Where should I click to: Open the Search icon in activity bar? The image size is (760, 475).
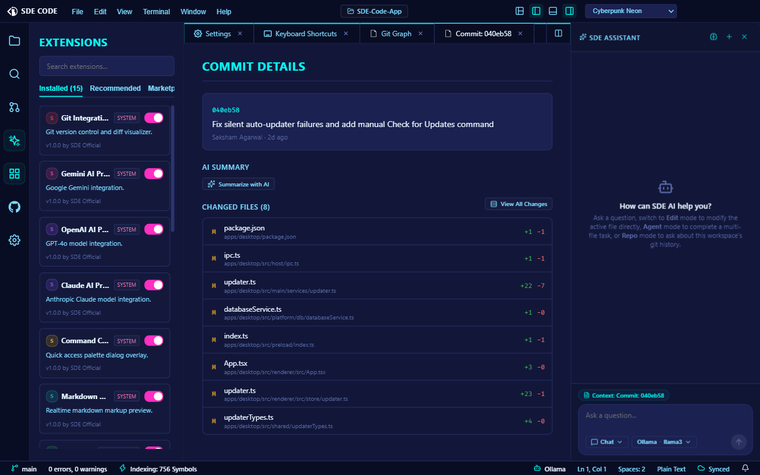tap(15, 74)
